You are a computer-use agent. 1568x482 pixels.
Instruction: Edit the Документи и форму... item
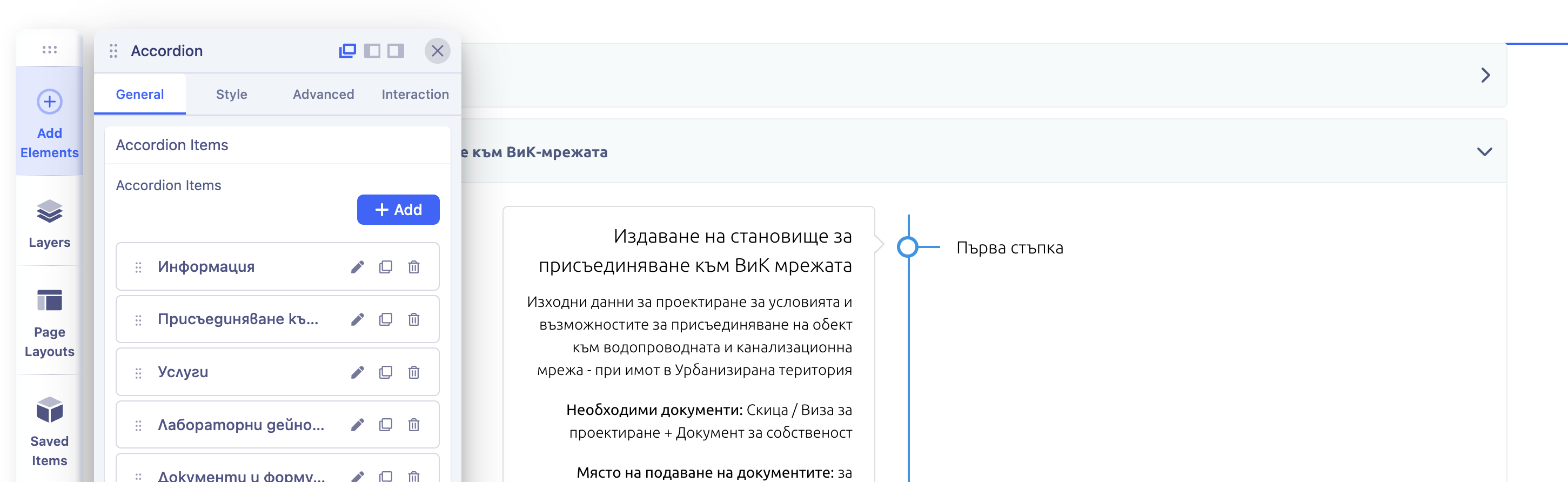pos(357,476)
